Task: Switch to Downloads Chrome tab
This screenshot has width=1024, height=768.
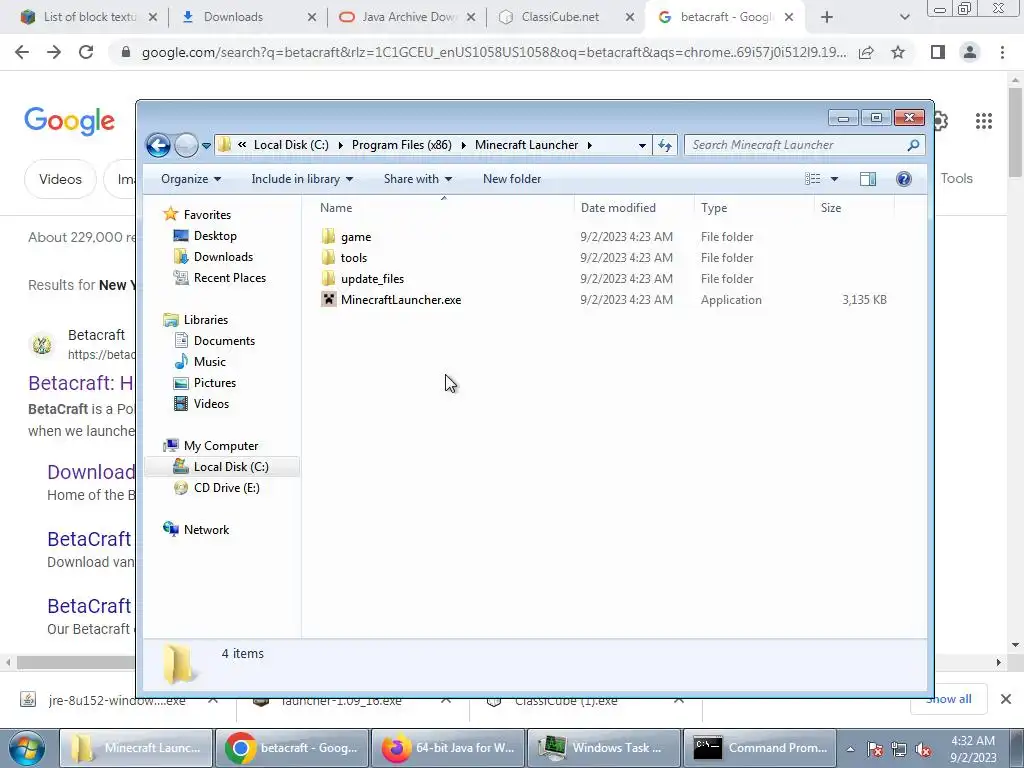Action: pos(248,17)
